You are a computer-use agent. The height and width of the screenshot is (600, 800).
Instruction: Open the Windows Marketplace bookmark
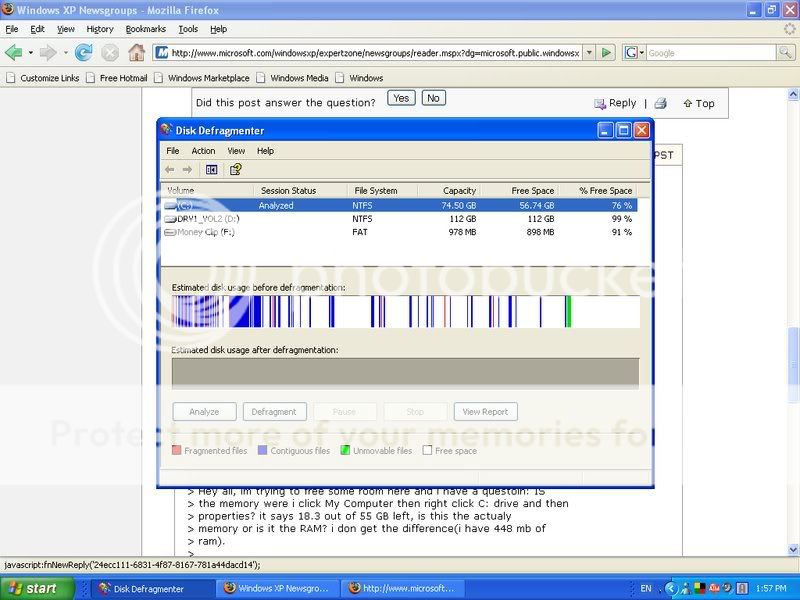(203, 78)
